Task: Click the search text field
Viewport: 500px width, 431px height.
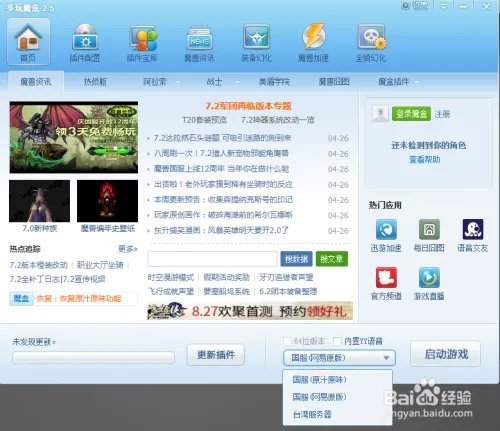Action: pos(212,259)
